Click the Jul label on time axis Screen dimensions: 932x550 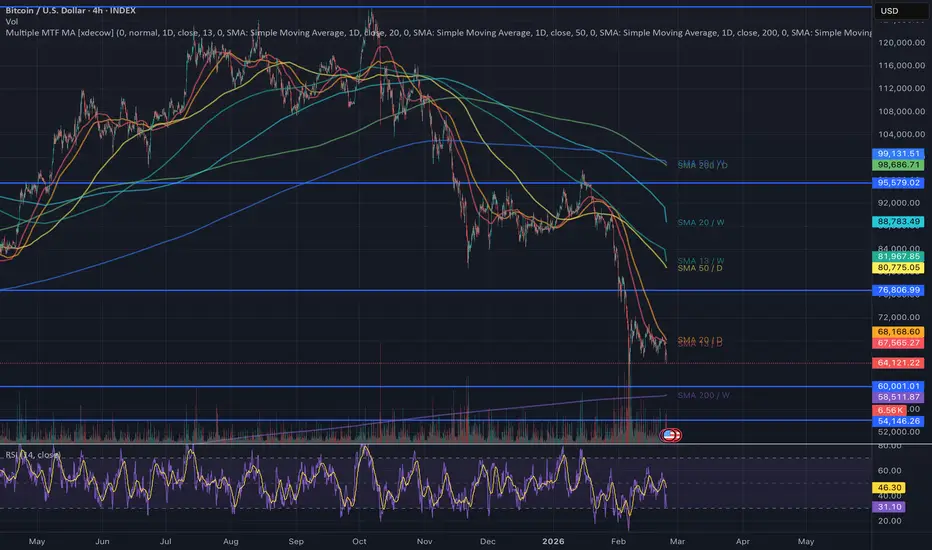(166, 541)
